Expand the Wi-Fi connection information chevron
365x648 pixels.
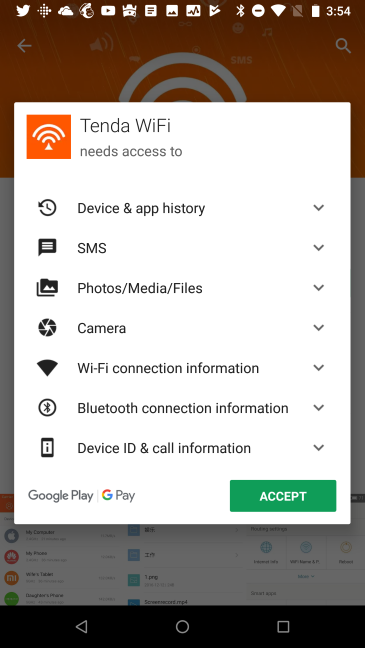point(318,367)
